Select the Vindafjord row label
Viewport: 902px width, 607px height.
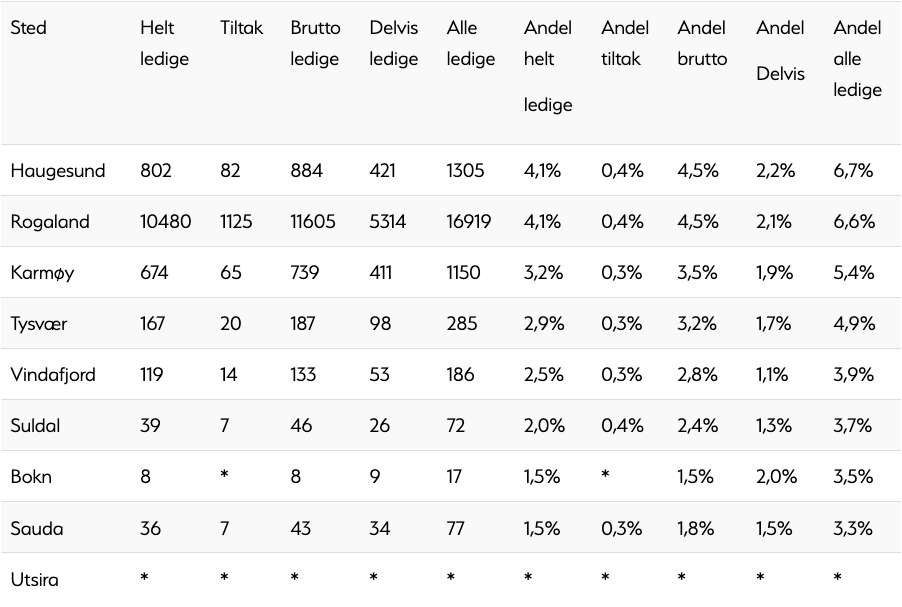click(53, 375)
